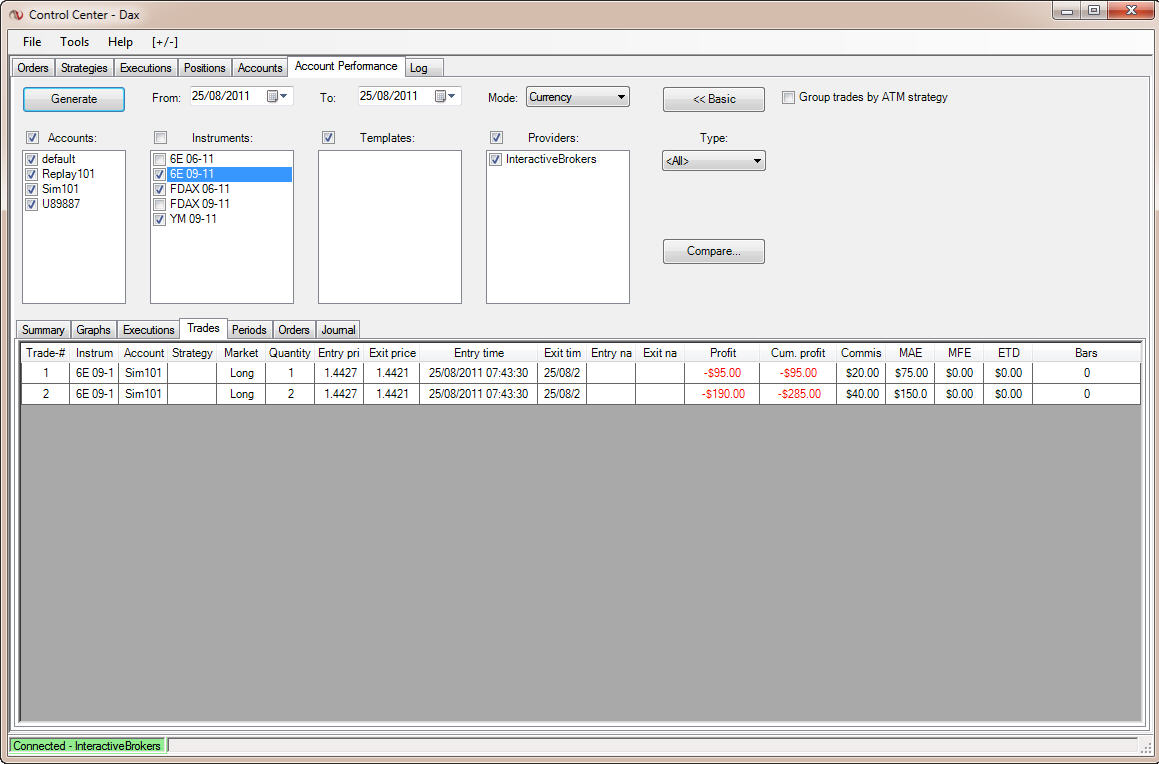Open the Graphs sub-tab
The image size is (1159, 764).
[x=93, y=330]
